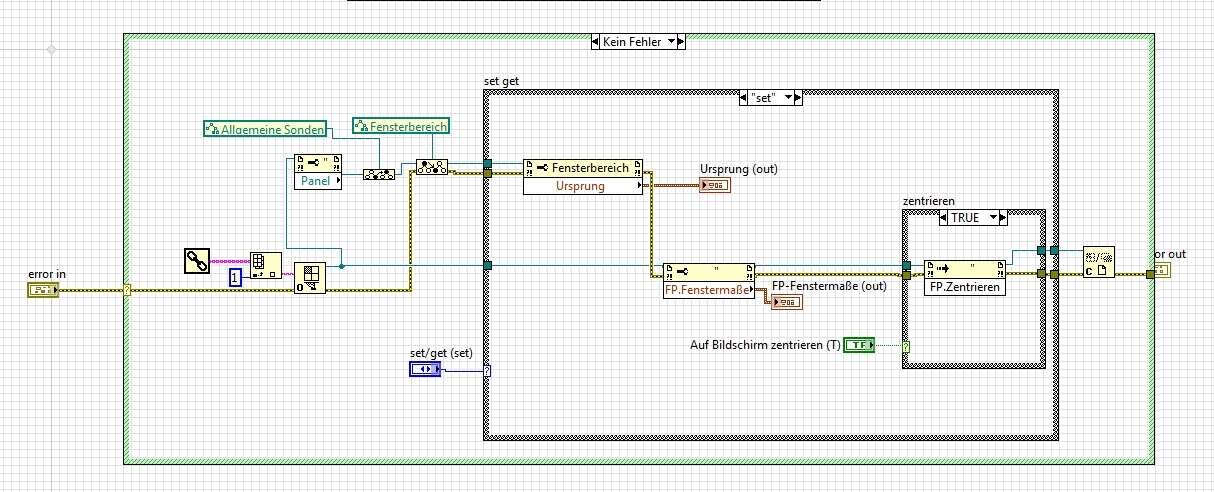
Task: Open the "set" case selector dropdown
Action: 789,97
